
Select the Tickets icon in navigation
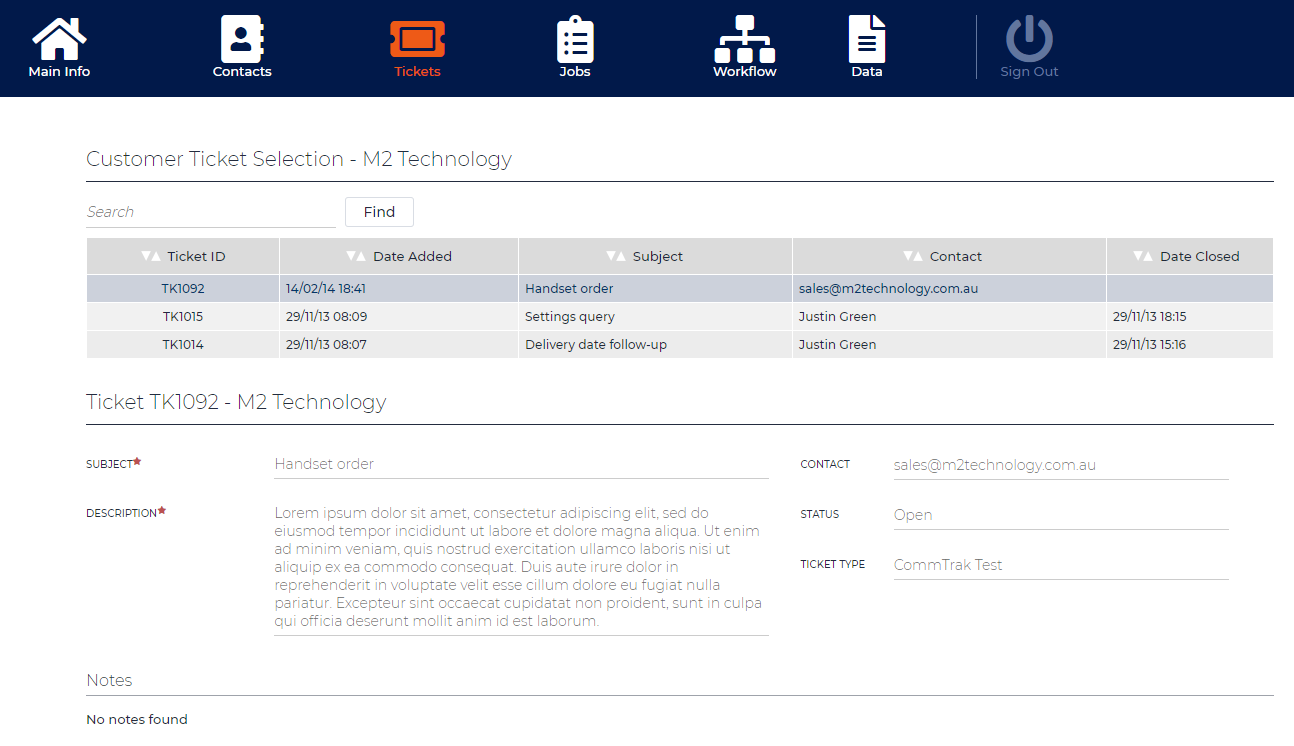pos(417,38)
